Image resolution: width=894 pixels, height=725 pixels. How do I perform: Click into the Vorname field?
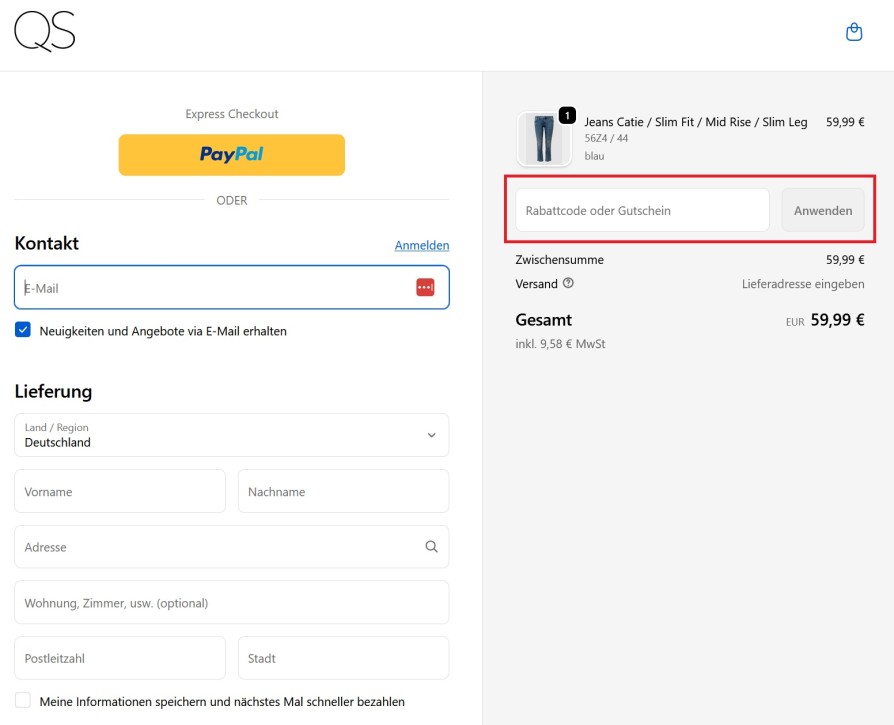120,492
